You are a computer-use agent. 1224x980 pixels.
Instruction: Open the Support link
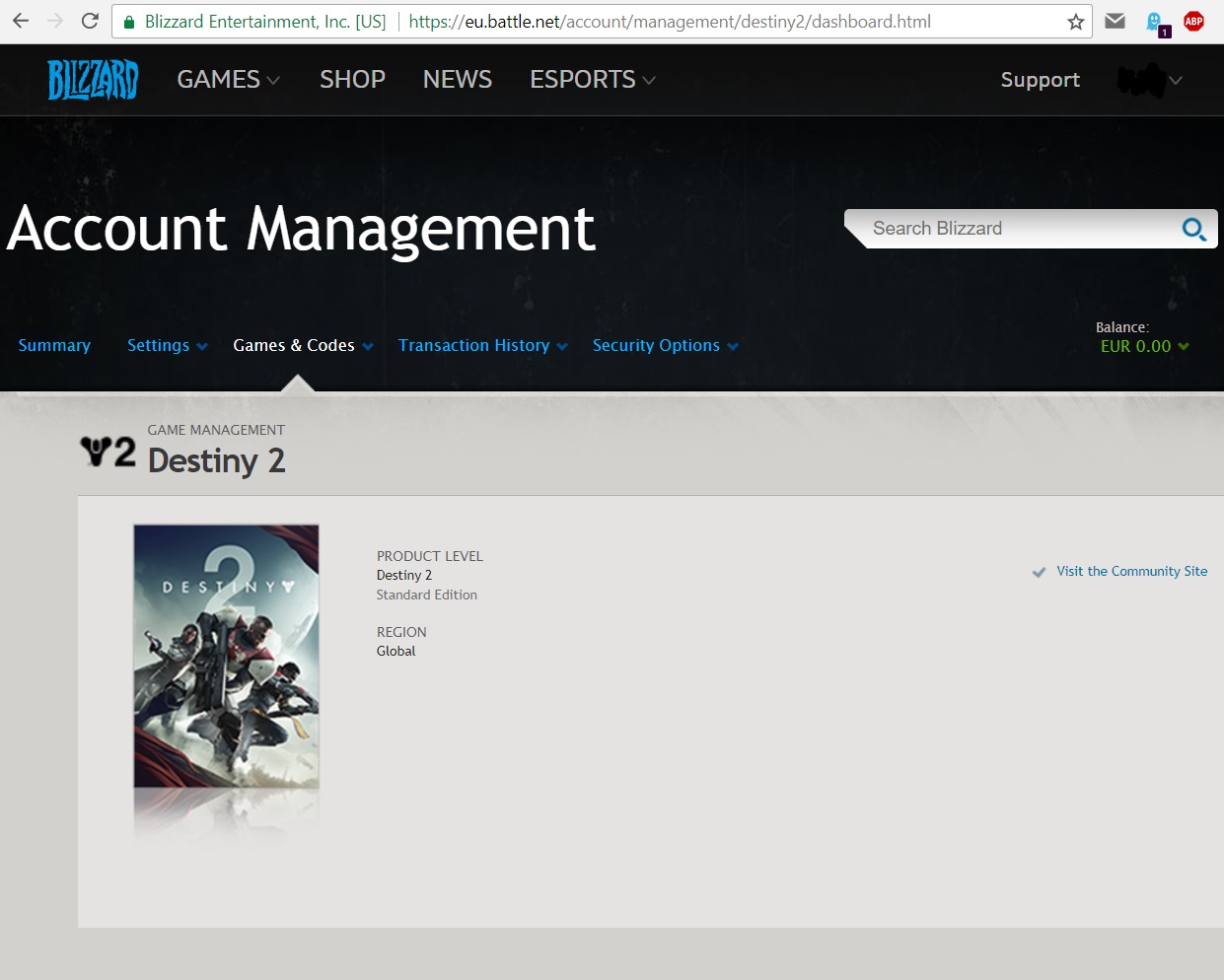(1040, 80)
